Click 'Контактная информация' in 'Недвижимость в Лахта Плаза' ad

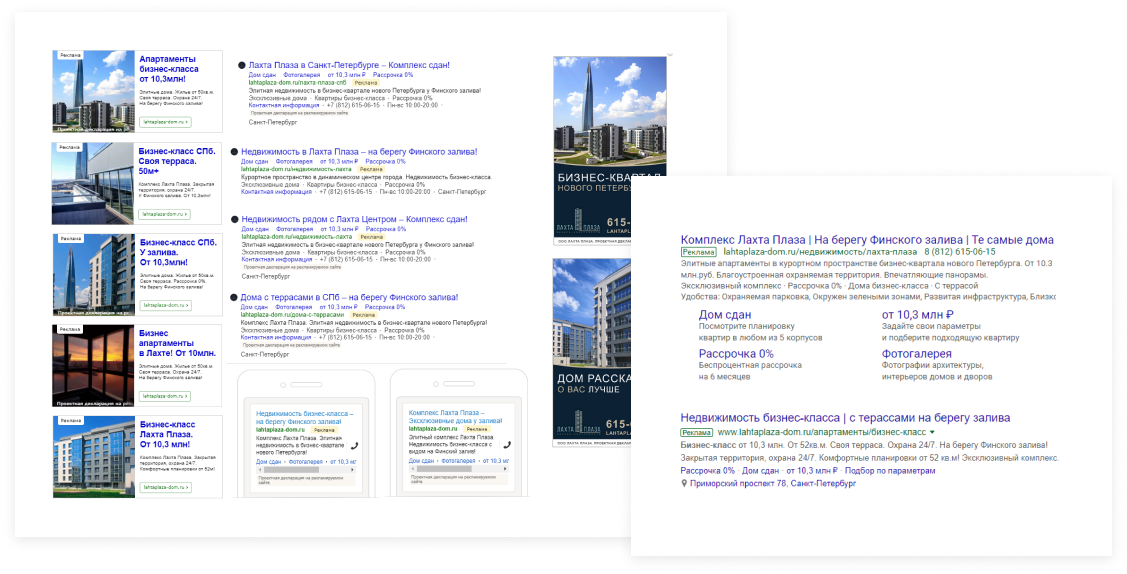click(276, 193)
